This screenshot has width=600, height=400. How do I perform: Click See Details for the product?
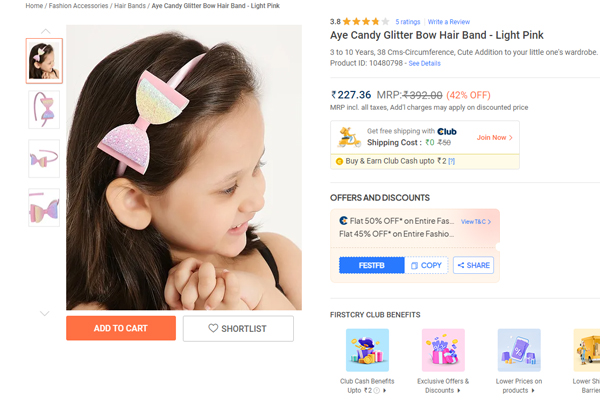coord(424,63)
